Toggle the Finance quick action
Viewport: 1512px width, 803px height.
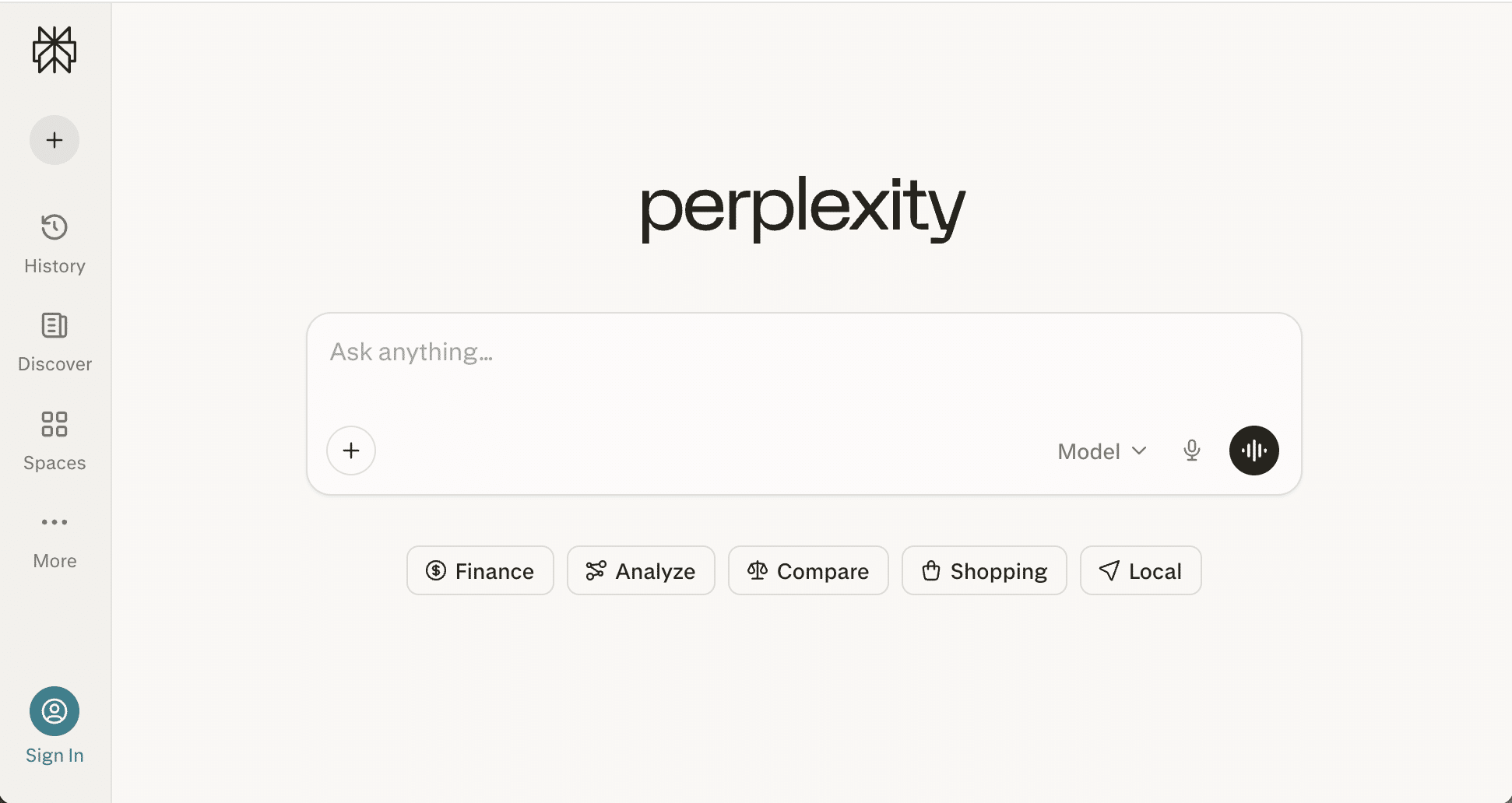(x=480, y=570)
